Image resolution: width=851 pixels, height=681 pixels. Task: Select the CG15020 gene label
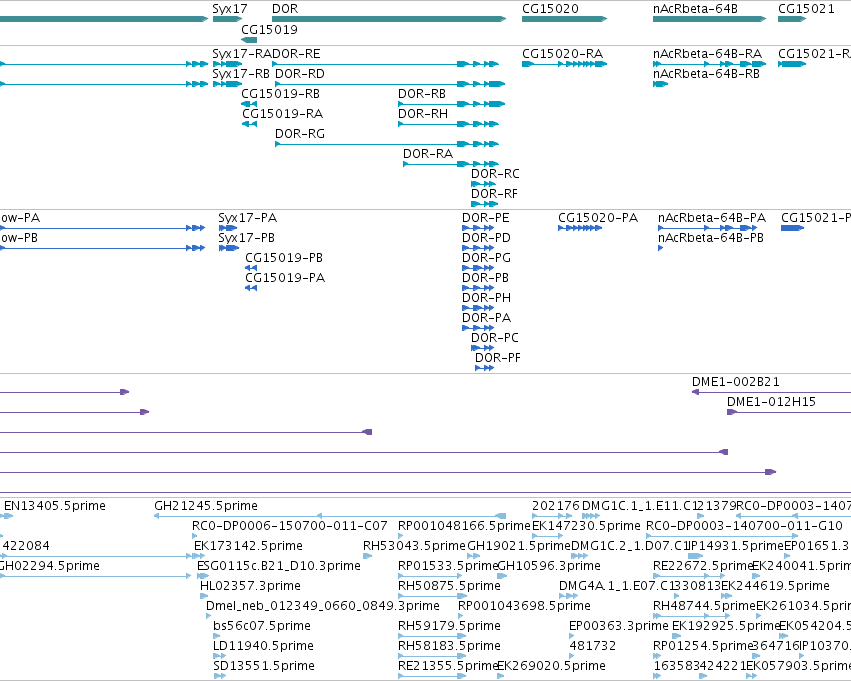[550, 9]
